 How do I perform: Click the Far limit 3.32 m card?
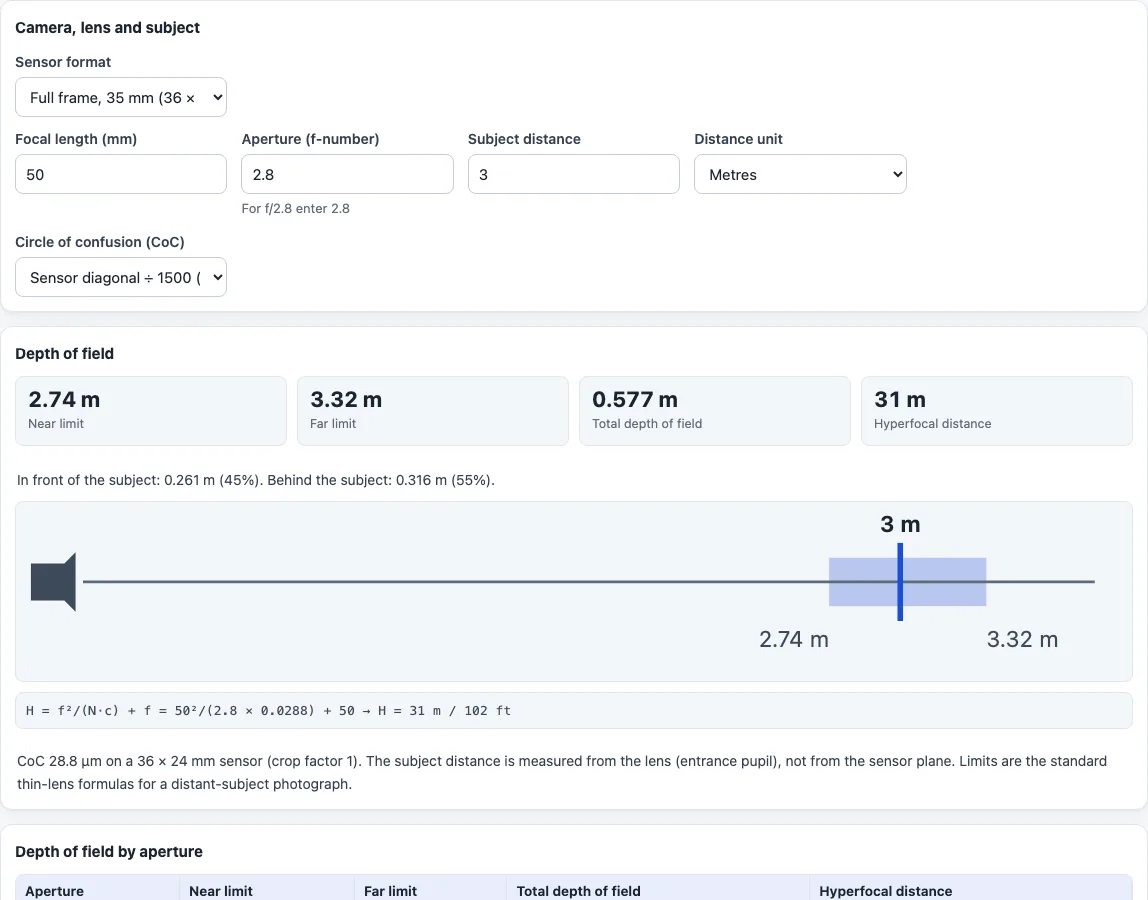pos(433,411)
